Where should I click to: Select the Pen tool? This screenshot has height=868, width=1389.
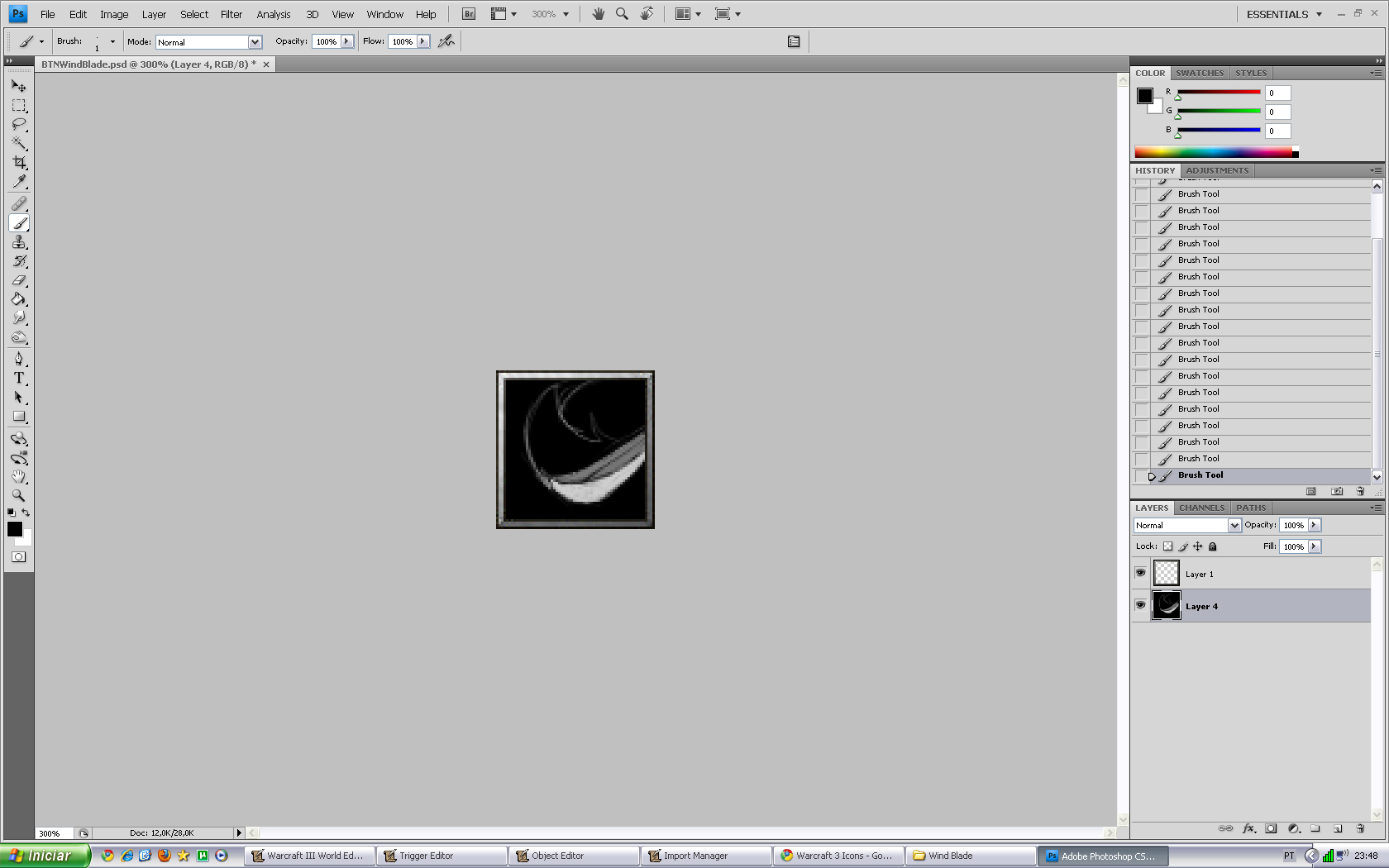[19, 359]
